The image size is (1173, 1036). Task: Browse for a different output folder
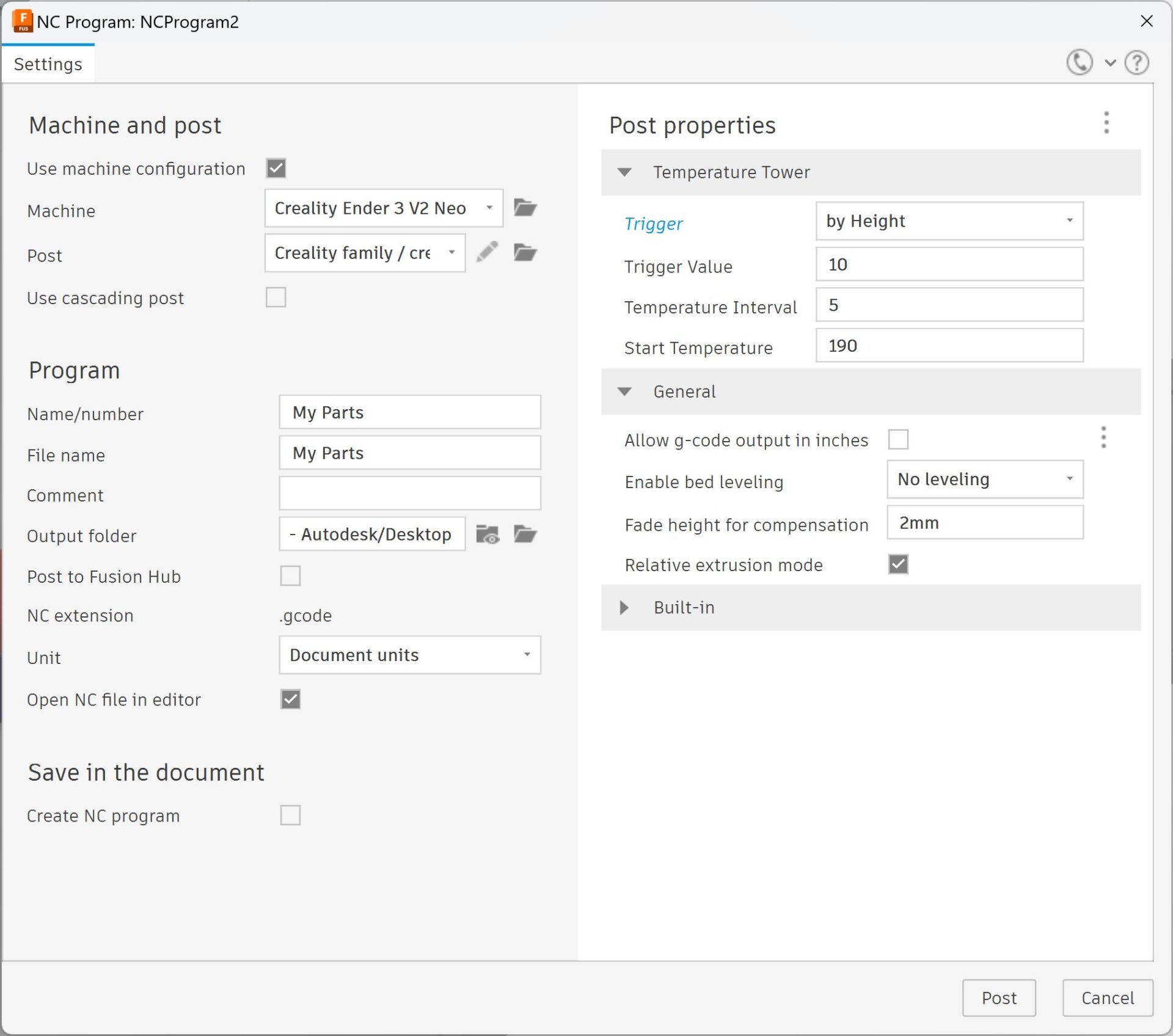click(525, 534)
